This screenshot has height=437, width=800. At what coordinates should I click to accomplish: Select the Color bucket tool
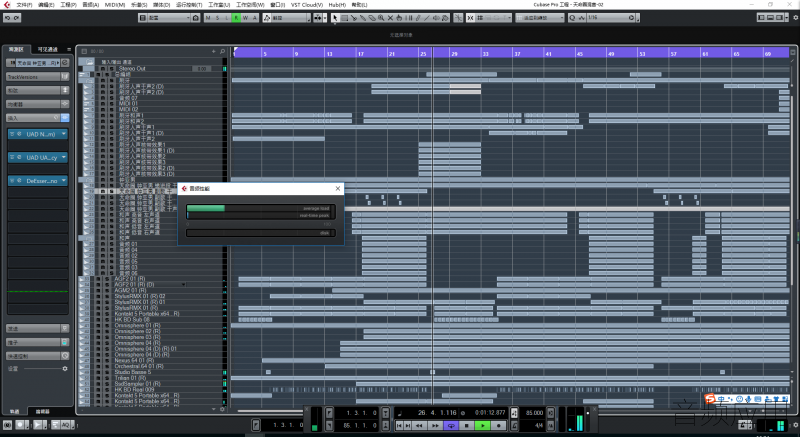tap(445, 18)
